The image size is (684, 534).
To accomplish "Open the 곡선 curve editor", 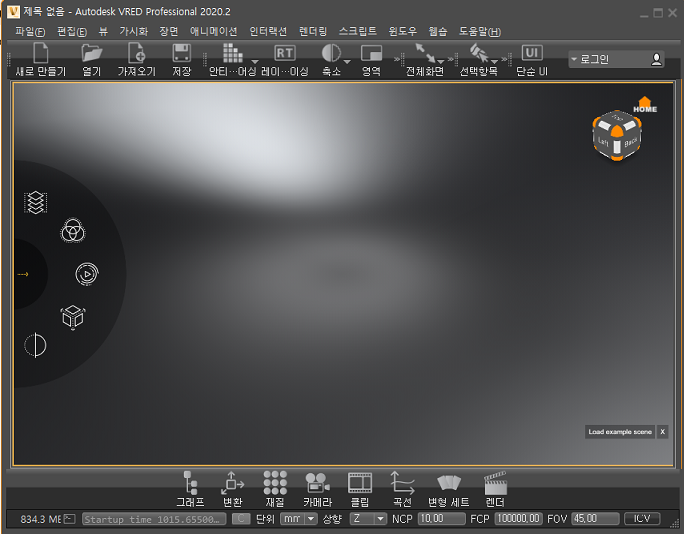I will coord(402,489).
